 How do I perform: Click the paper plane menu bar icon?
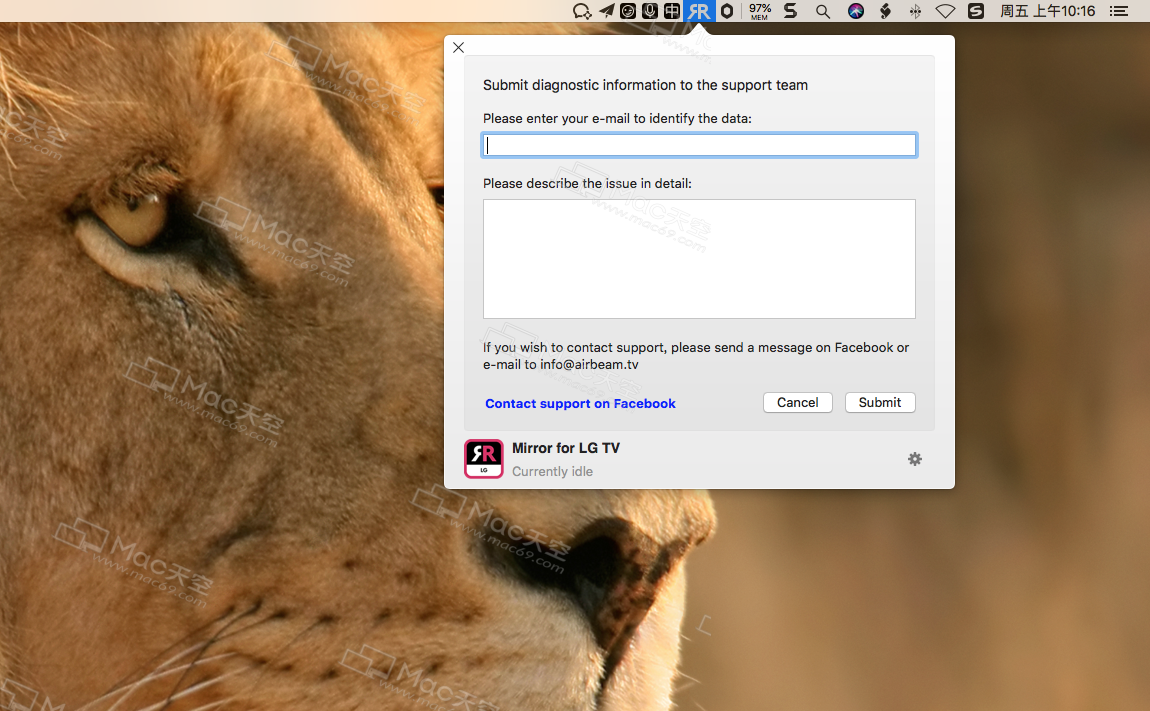tap(607, 11)
